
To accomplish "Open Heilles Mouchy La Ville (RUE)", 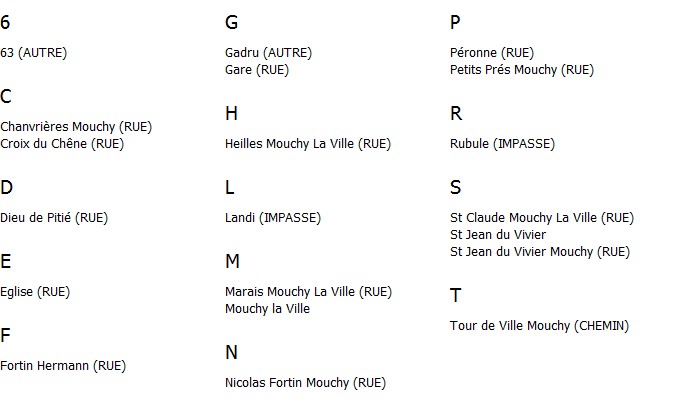I will coord(308,144).
